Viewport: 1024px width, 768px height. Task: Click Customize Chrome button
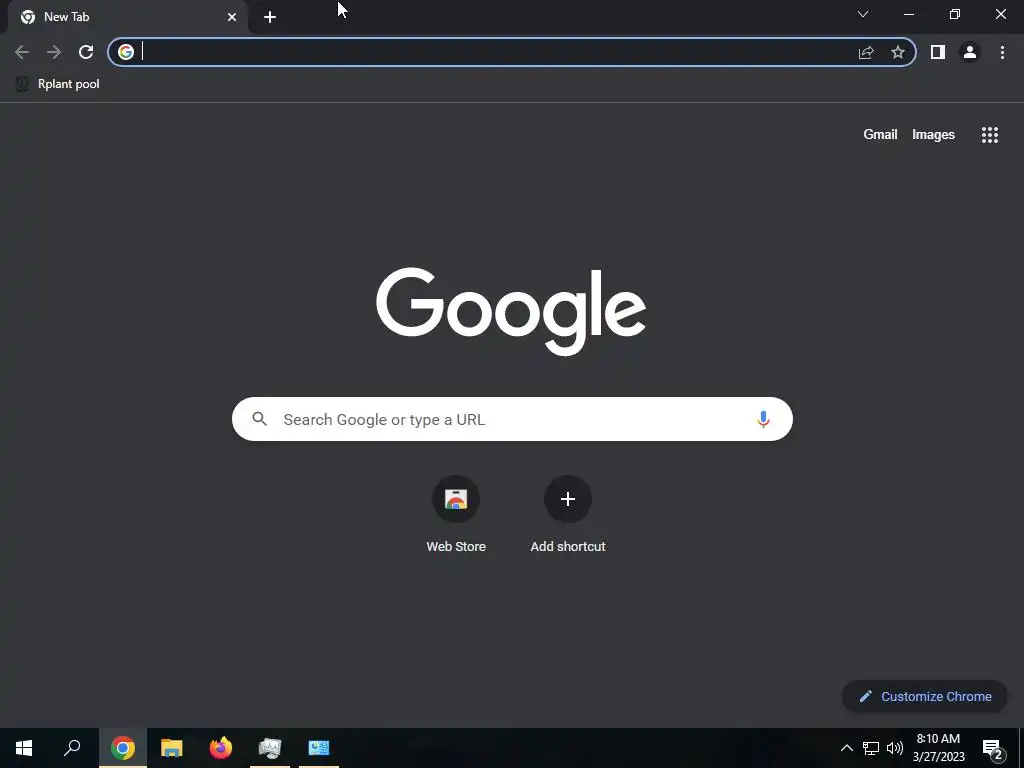coord(925,696)
